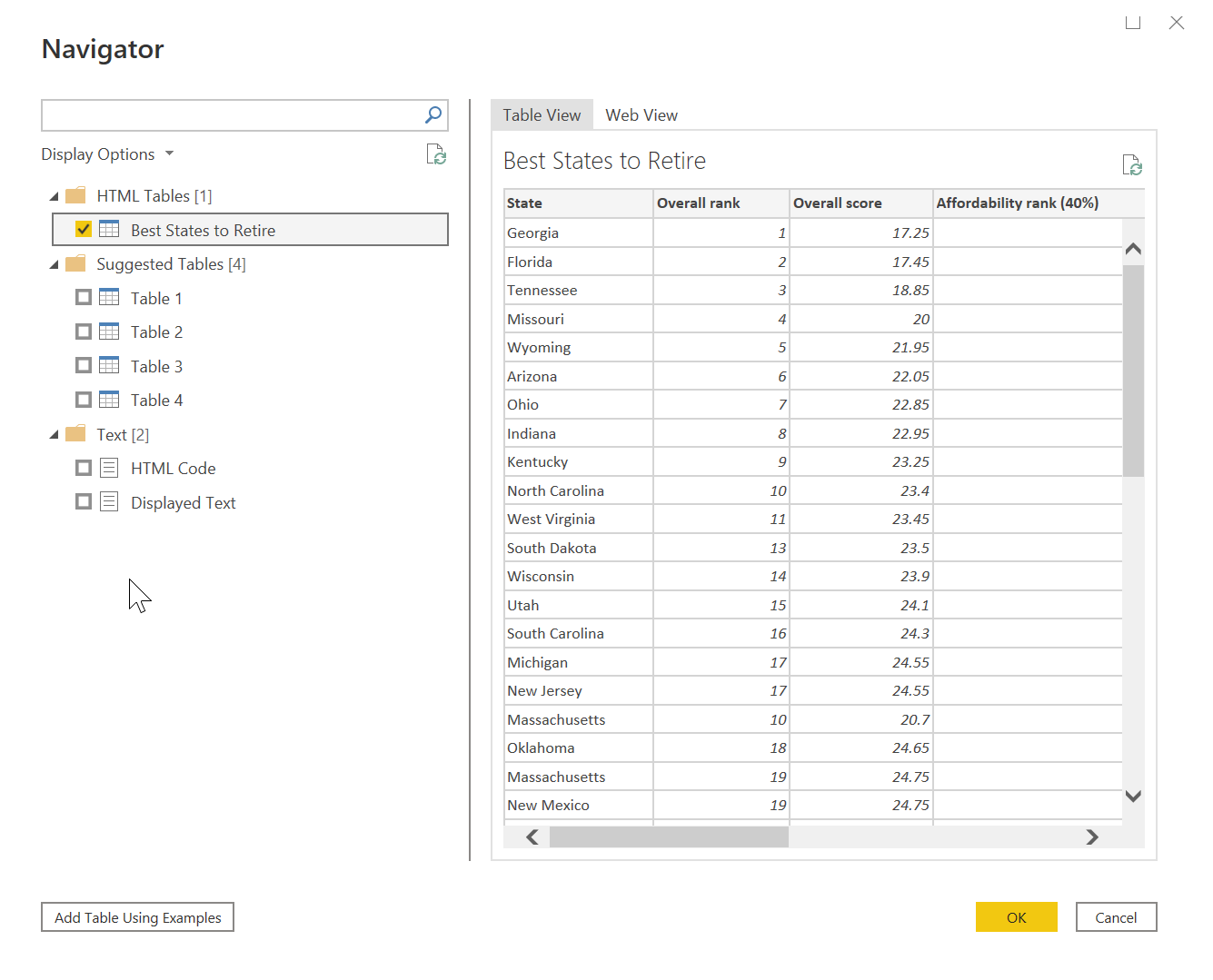Click the Table 1 grid icon
Viewport: 1213px width, 980px height.
[x=109, y=297]
